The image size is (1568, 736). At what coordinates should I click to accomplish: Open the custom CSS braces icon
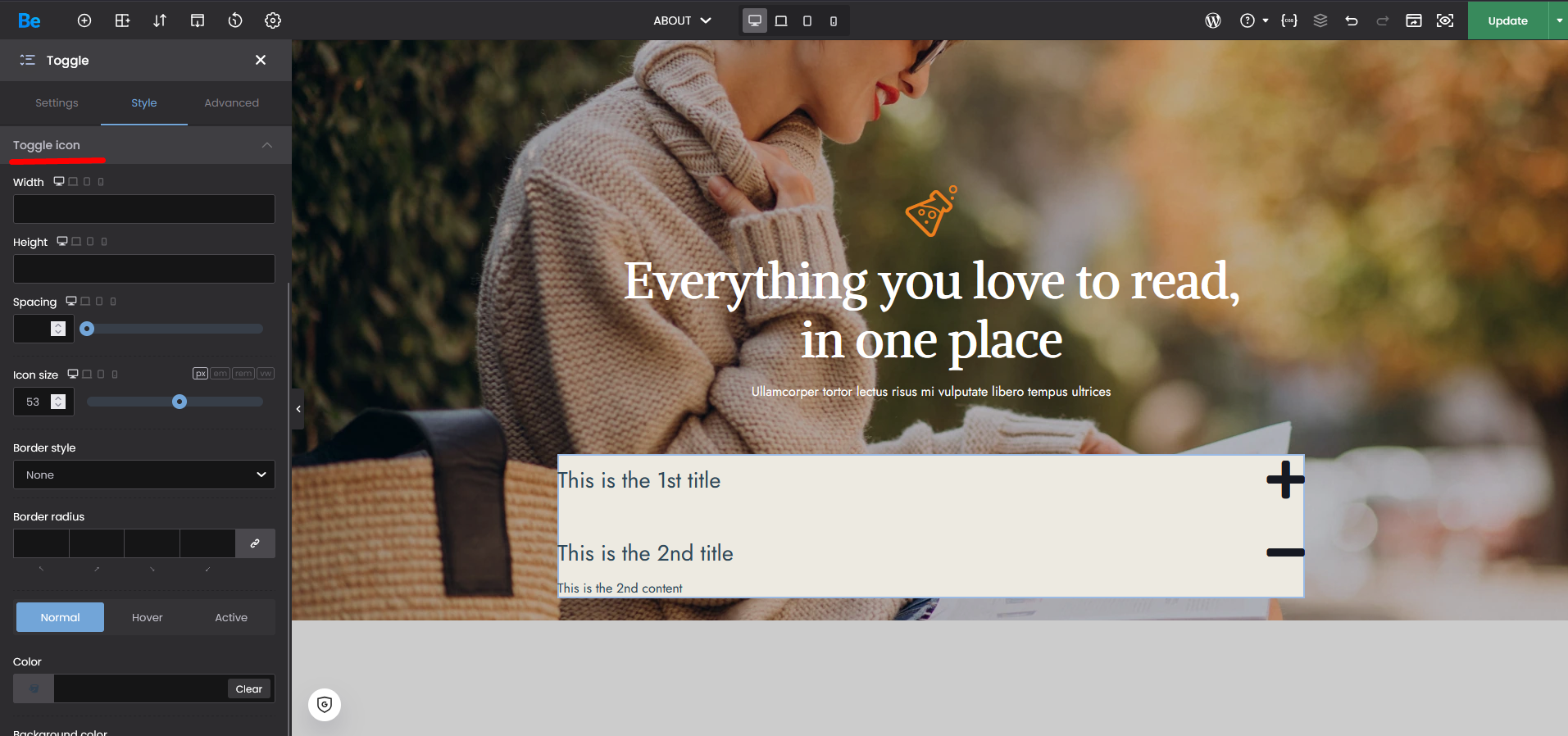(x=1289, y=20)
